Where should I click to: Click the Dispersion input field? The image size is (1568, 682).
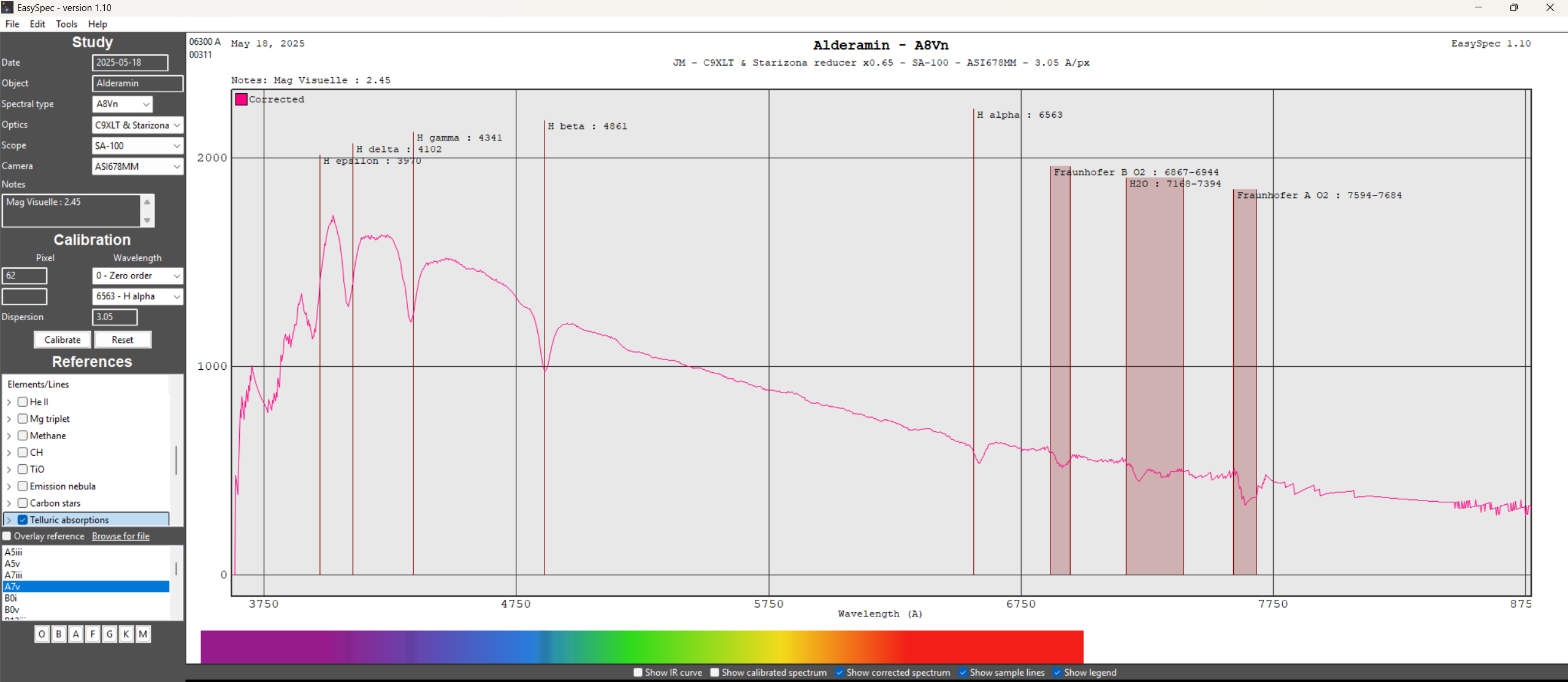pyautogui.click(x=115, y=317)
